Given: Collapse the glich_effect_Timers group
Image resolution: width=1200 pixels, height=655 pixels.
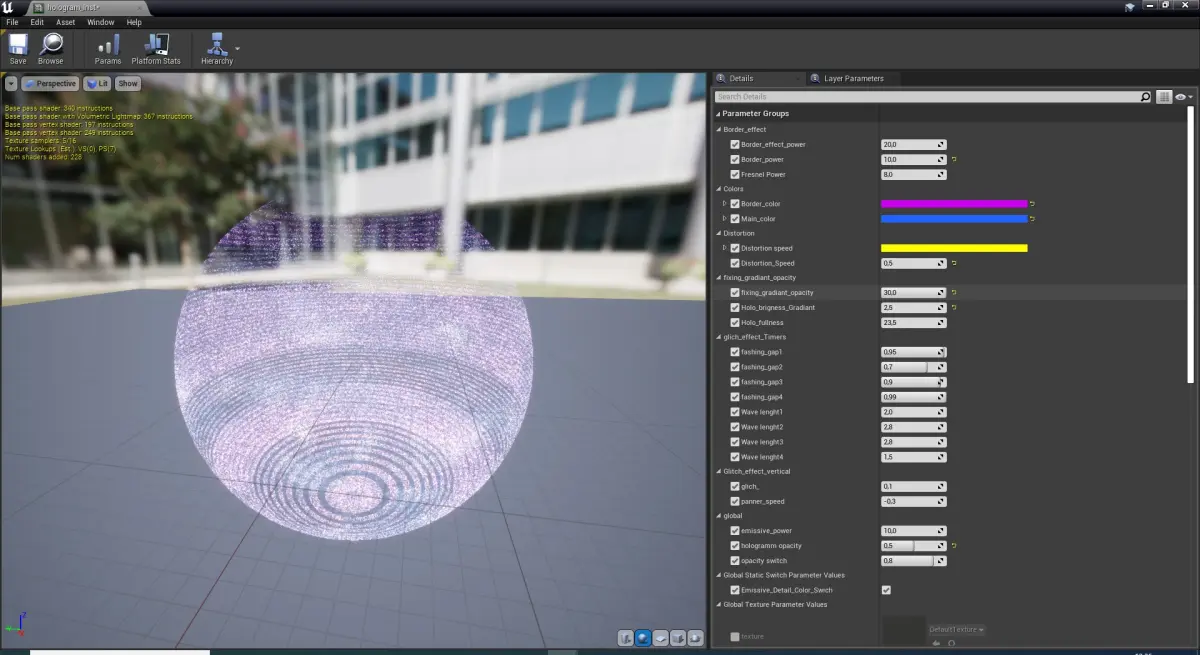Looking at the screenshot, I should click(x=718, y=337).
